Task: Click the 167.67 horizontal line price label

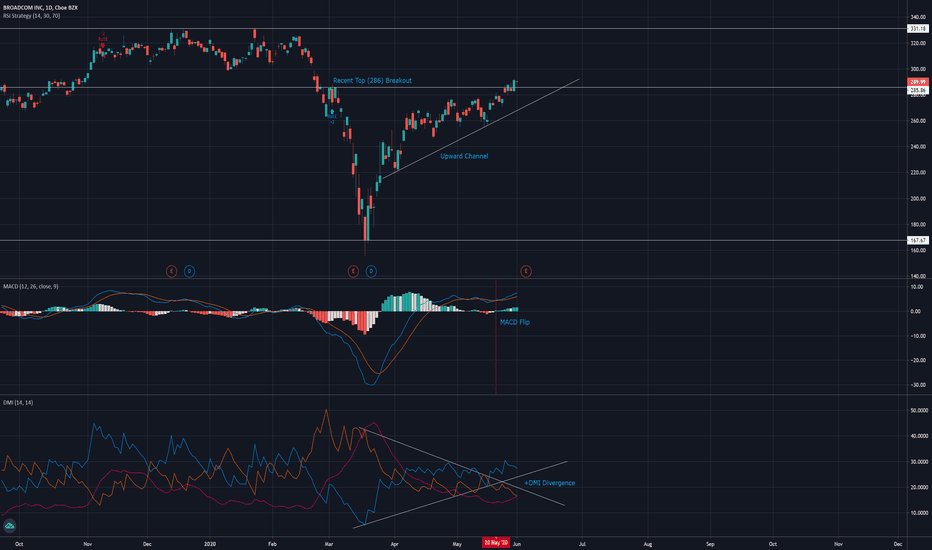Action: (918, 240)
